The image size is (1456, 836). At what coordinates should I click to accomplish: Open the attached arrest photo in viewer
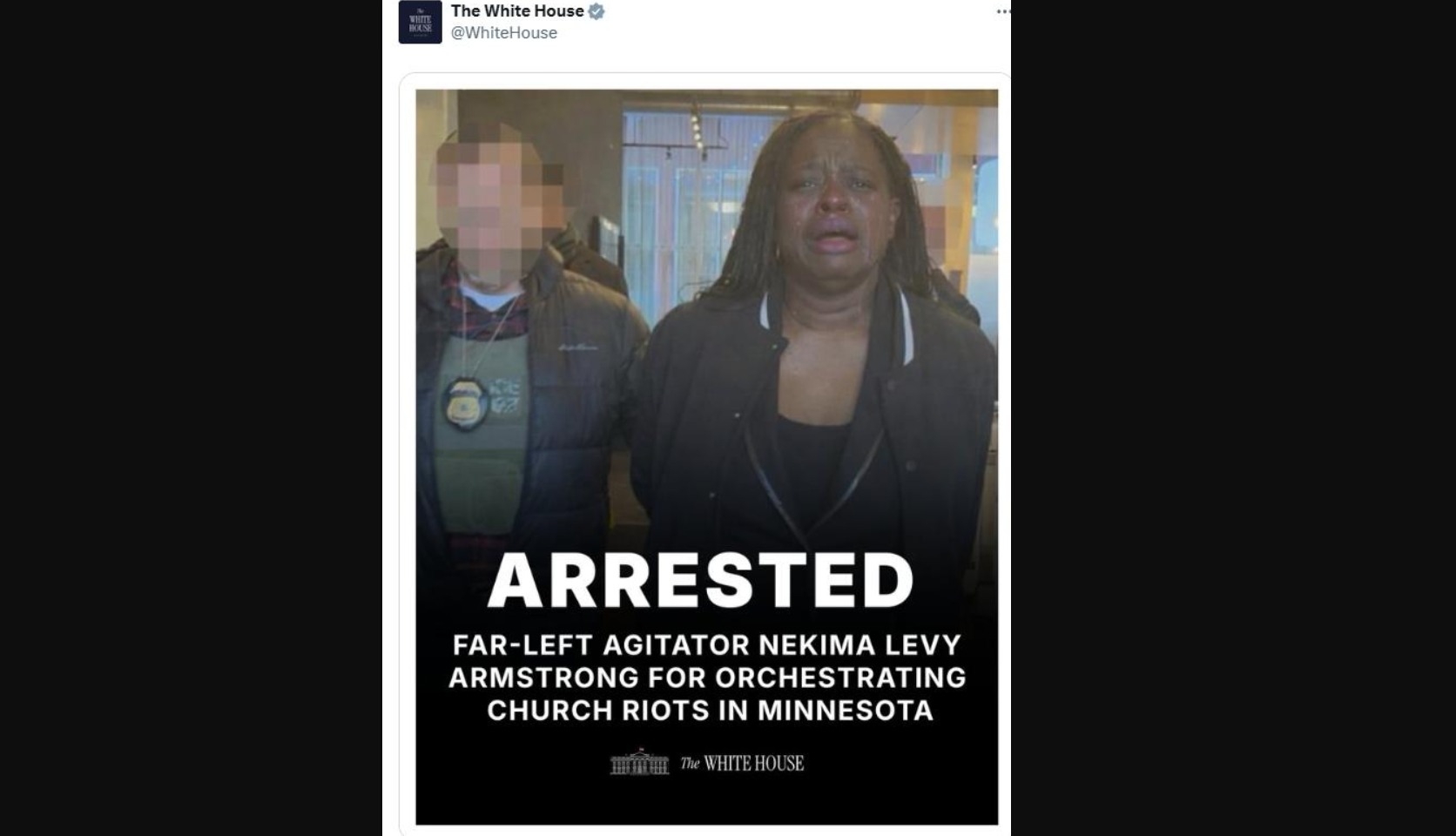[706, 456]
